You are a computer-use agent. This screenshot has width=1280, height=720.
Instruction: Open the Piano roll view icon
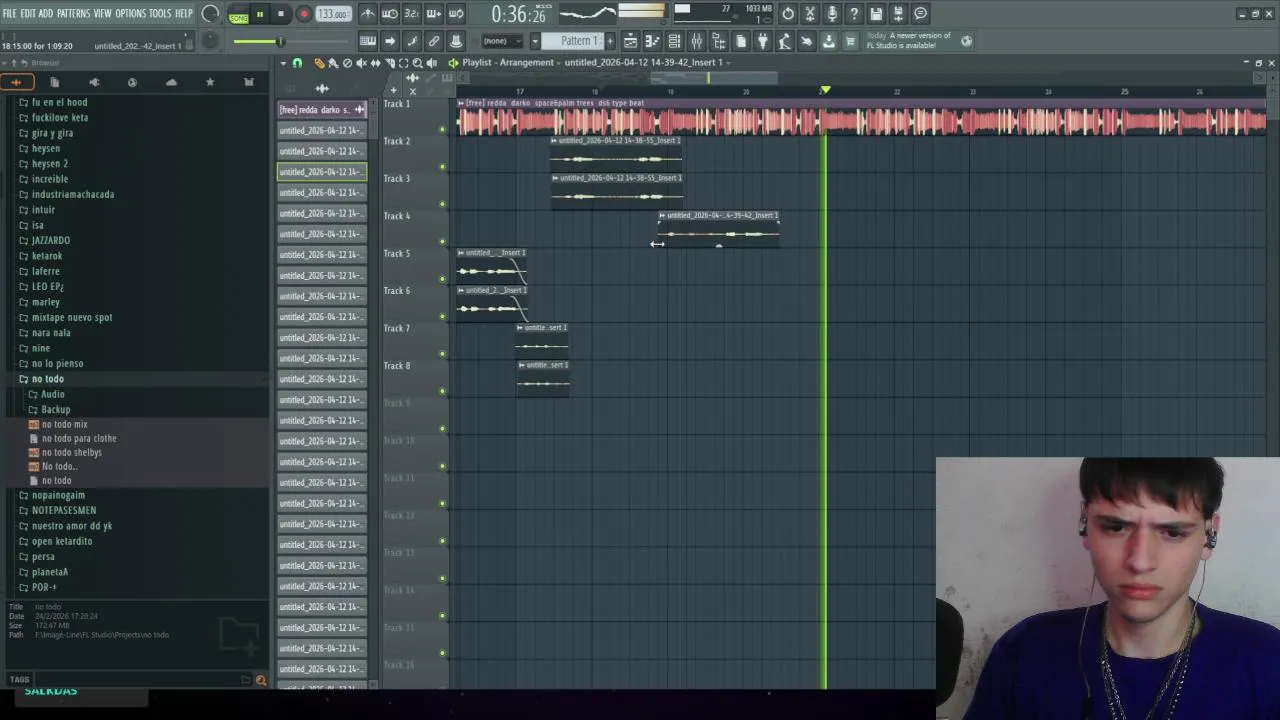(x=652, y=41)
